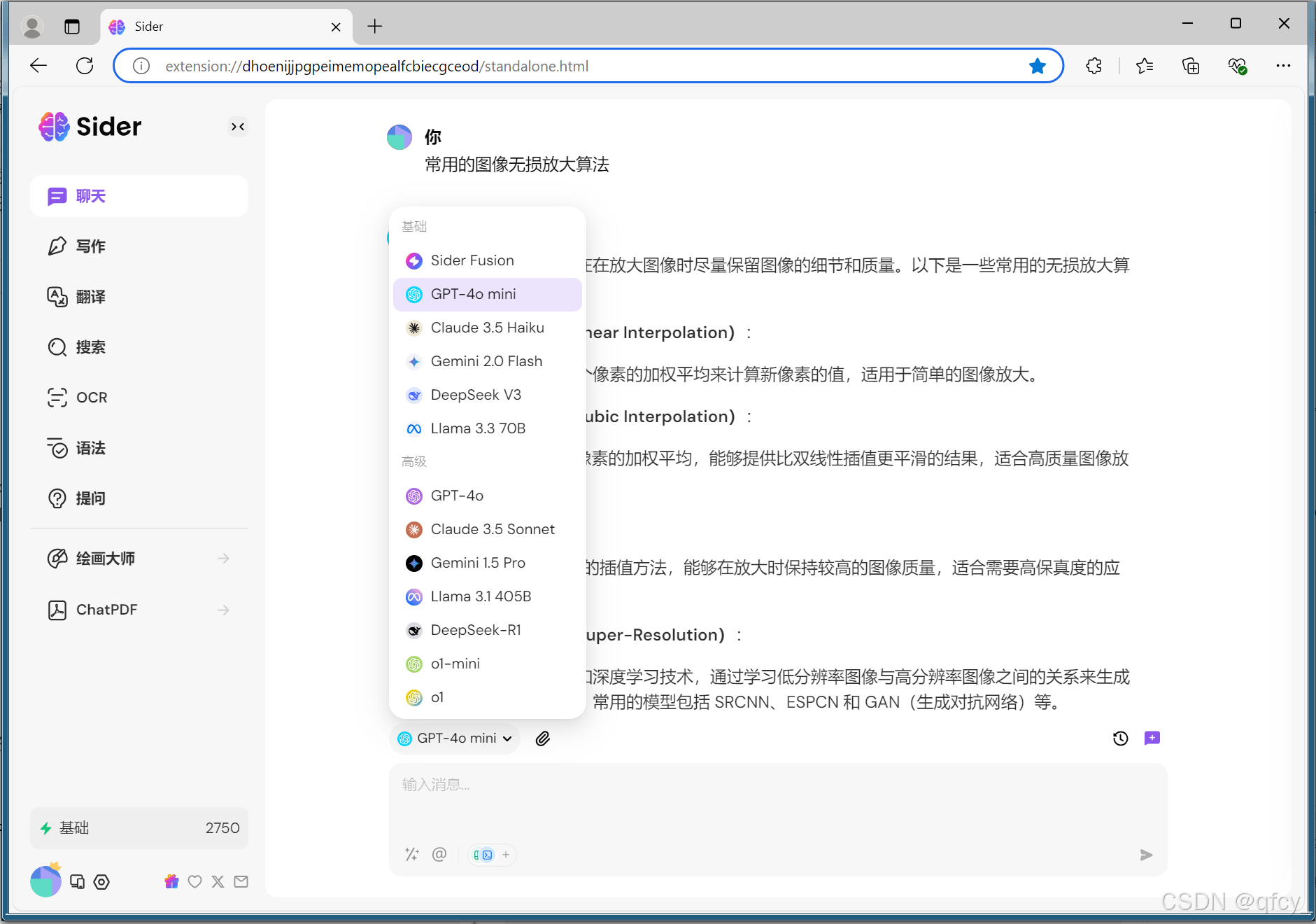Image resolution: width=1316 pixels, height=924 pixels.
Task: Toggle the favorite star in address bar
Action: (x=1038, y=66)
